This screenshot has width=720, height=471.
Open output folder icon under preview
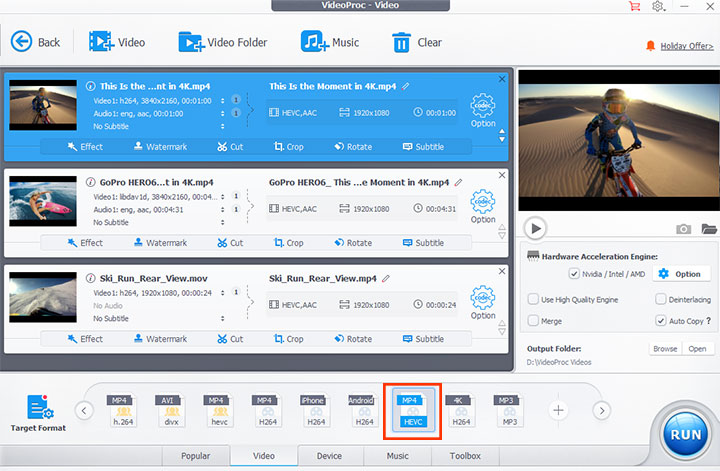point(709,229)
